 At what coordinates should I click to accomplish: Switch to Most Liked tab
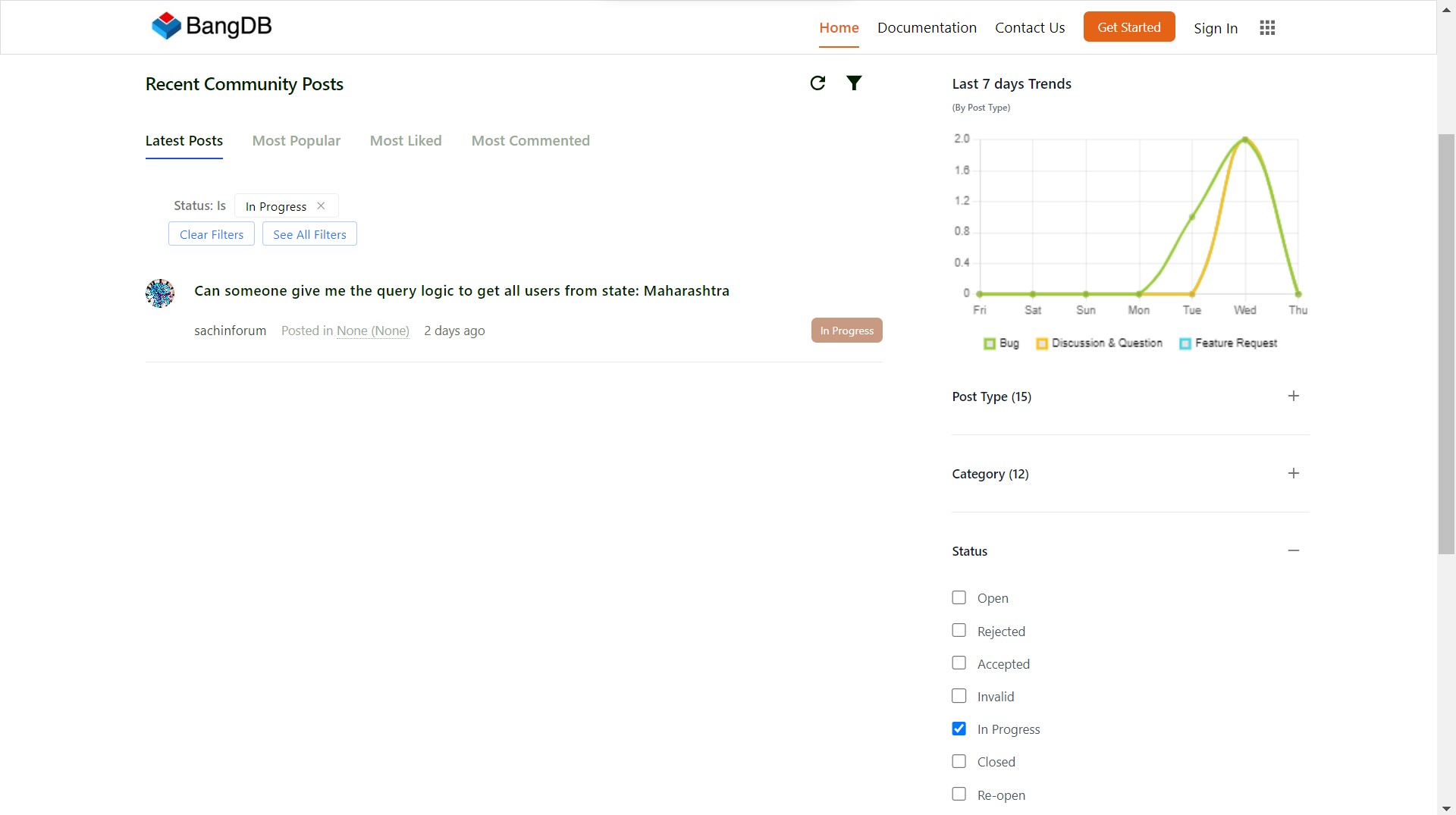[x=406, y=140]
